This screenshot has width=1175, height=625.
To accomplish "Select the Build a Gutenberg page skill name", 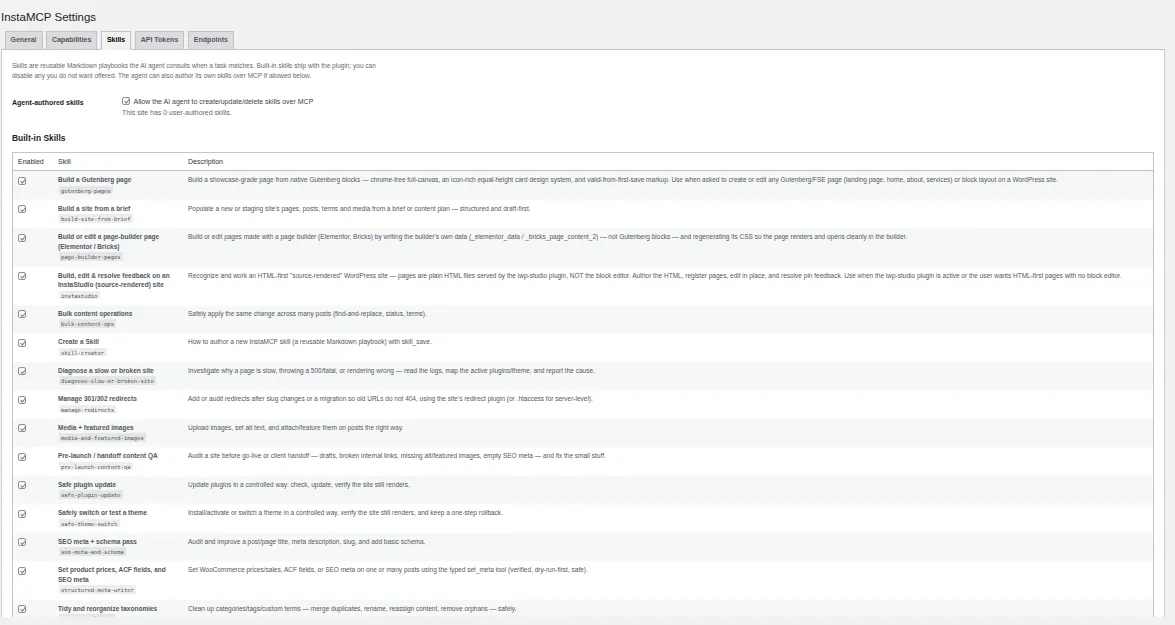I will pos(94,180).
